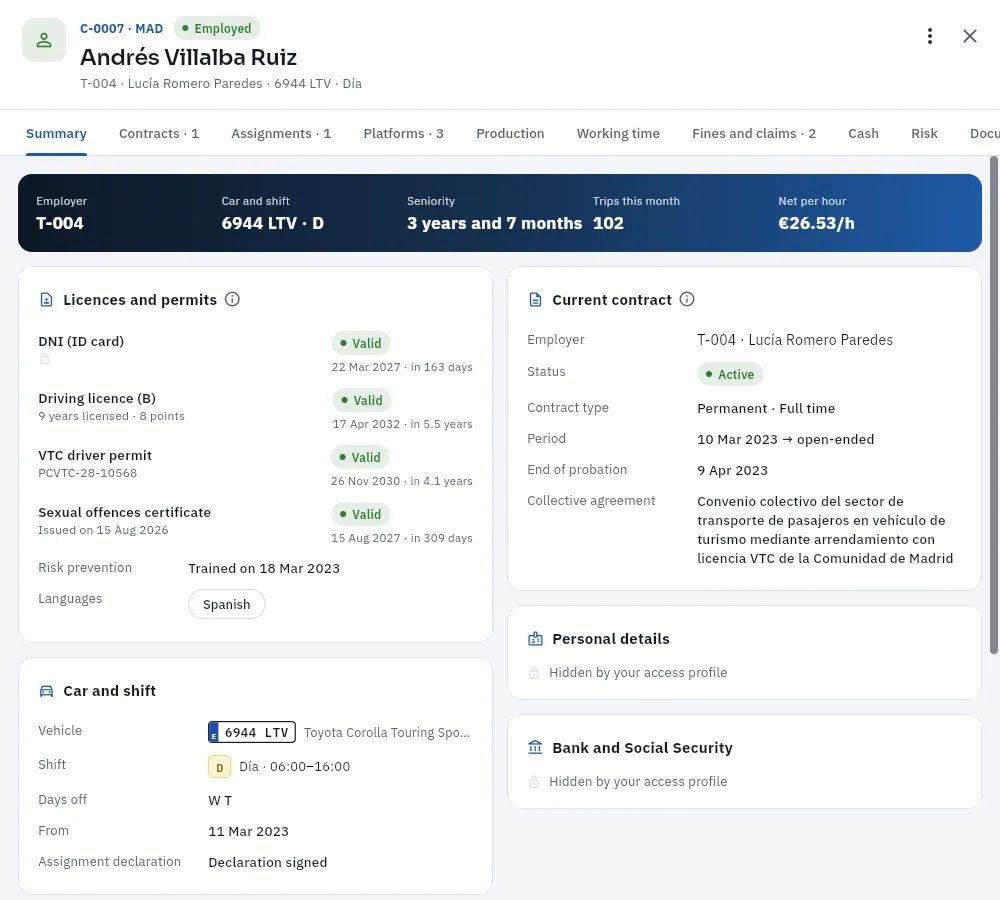Click the driver avatar icon
1000x900 pixels.
pyautogui.click(x=44, y=40)
